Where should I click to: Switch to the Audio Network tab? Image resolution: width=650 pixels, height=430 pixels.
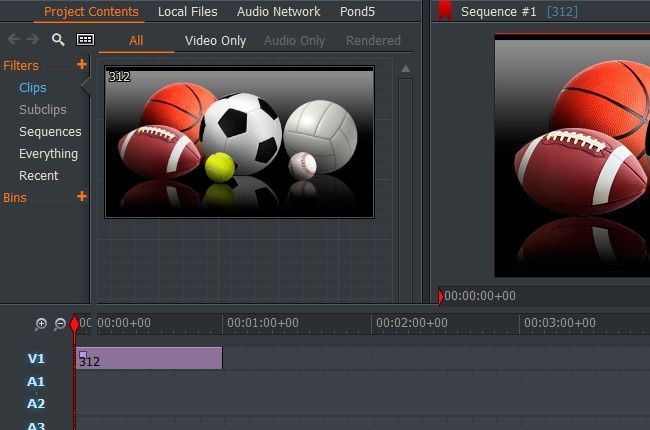[278, 12]
